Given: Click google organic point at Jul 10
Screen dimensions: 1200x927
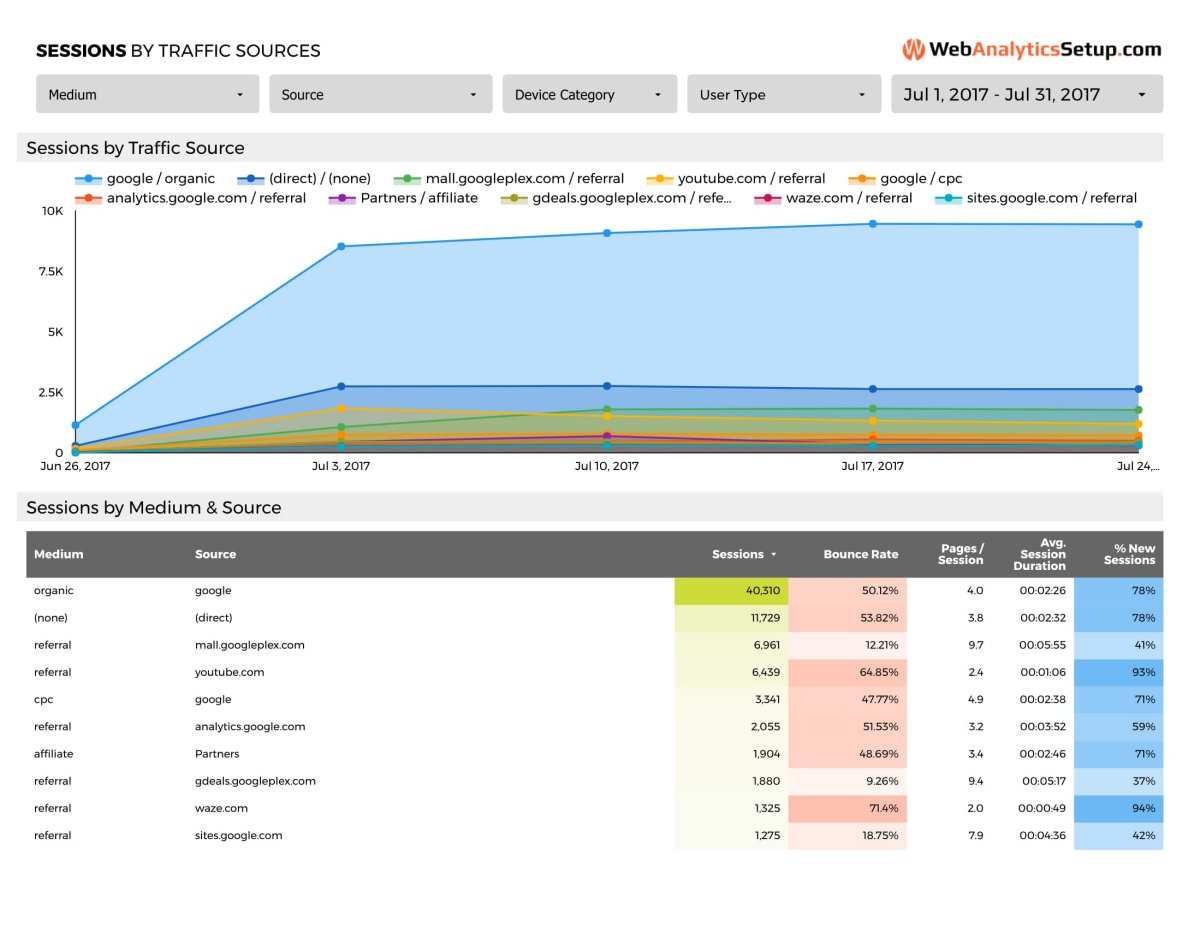Looking at the screenshot, I should pyautogui.click(x=607, y=233).
